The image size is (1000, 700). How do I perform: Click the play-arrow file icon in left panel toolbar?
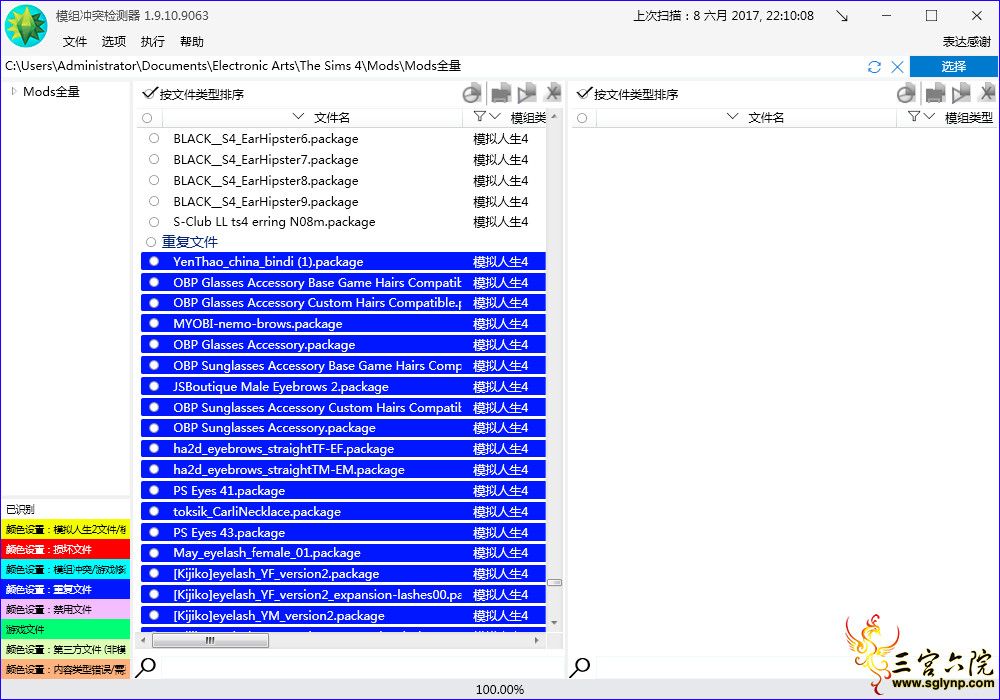[527, 94]
